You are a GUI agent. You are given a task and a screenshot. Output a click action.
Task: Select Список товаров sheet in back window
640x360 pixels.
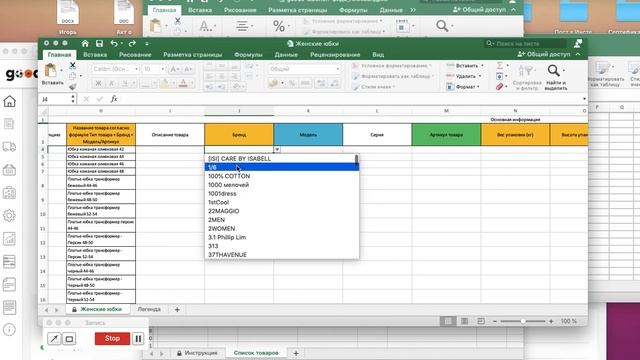[x=256, y=353]
